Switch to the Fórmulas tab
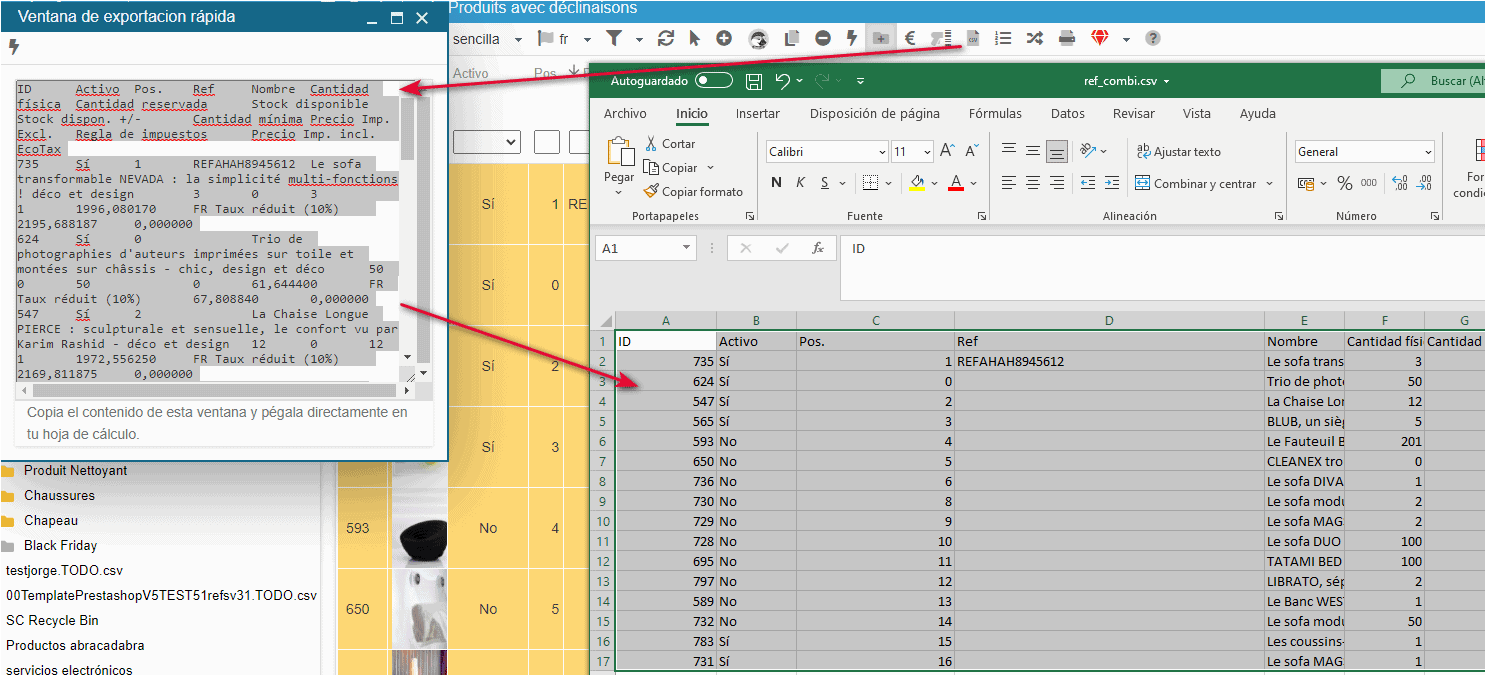Image resolution: width=1485 pixels, height=675 pixels. point(995,114)
